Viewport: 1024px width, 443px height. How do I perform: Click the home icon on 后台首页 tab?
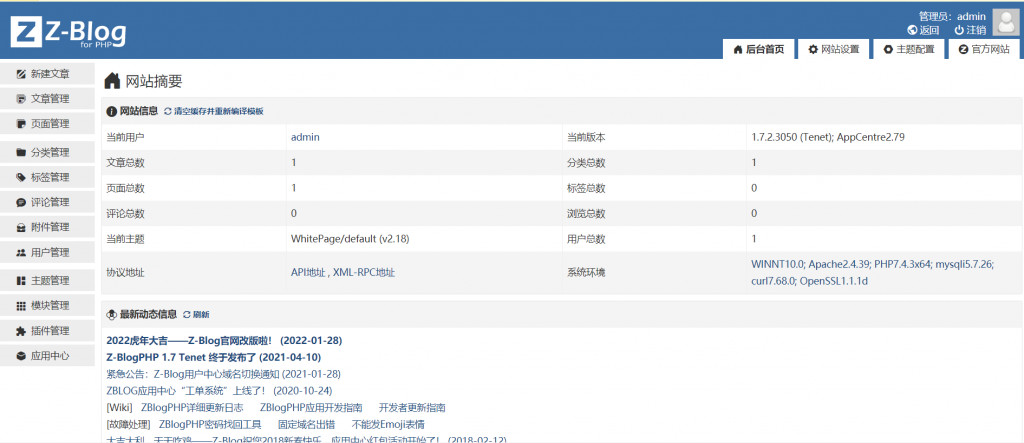click(738, 50)
